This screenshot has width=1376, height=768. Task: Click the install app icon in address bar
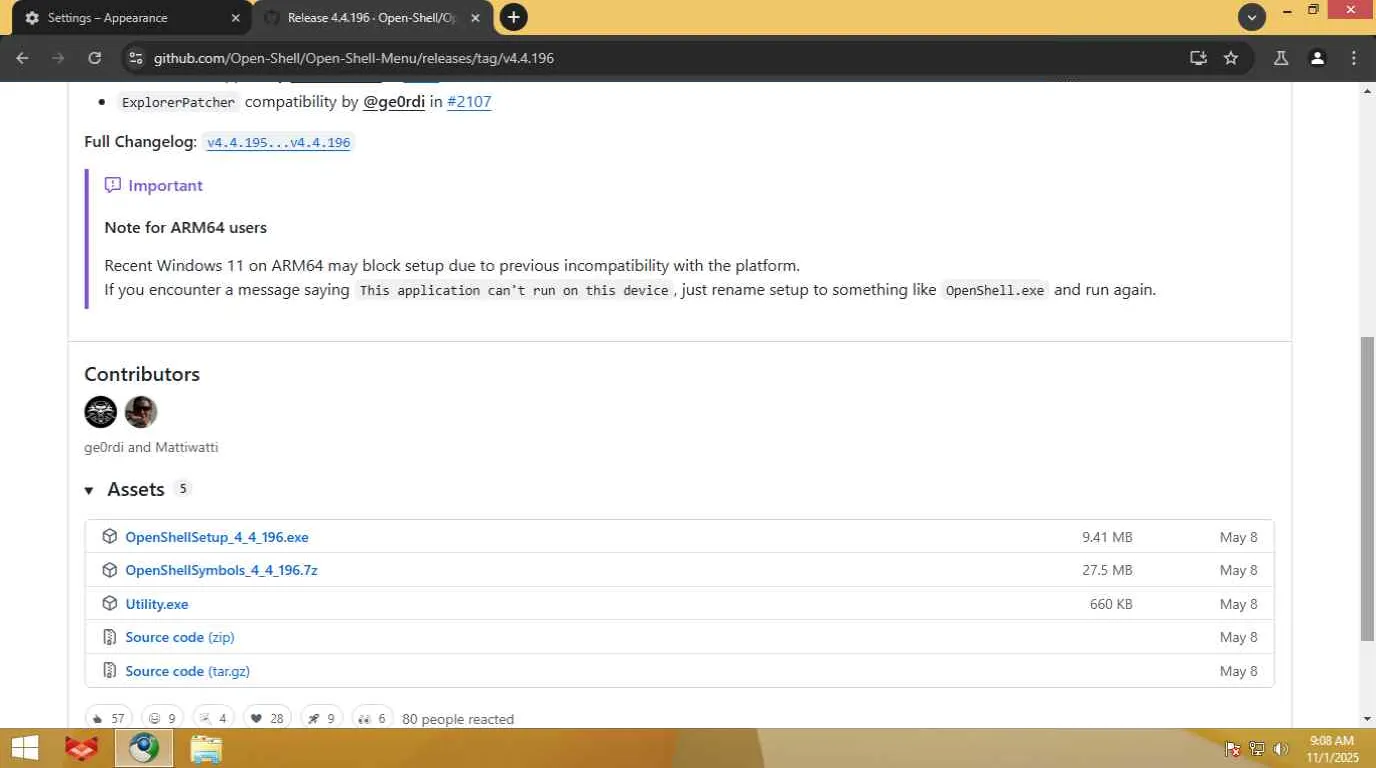1198,58
